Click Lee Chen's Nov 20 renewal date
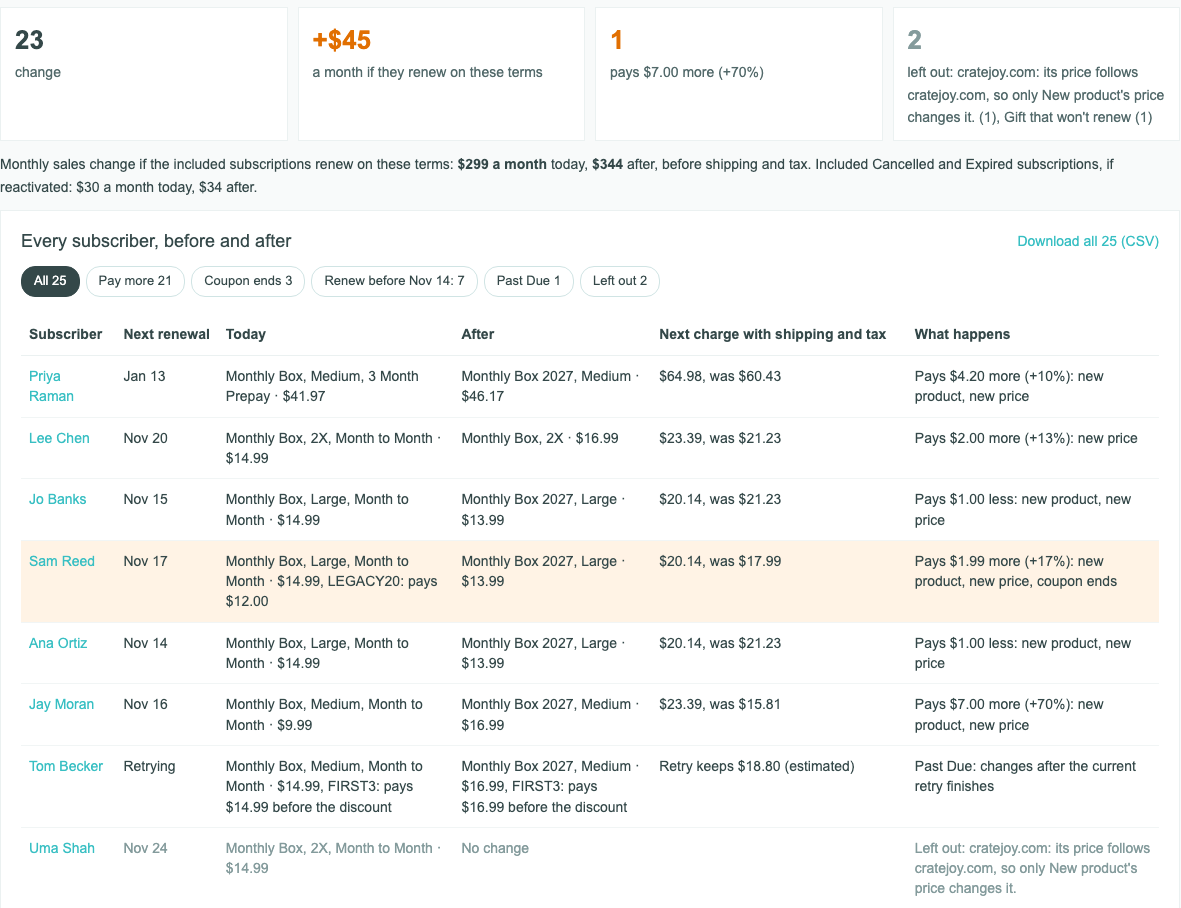The width and height of the screenshot is (1181, 908). (x=145, y=438)
